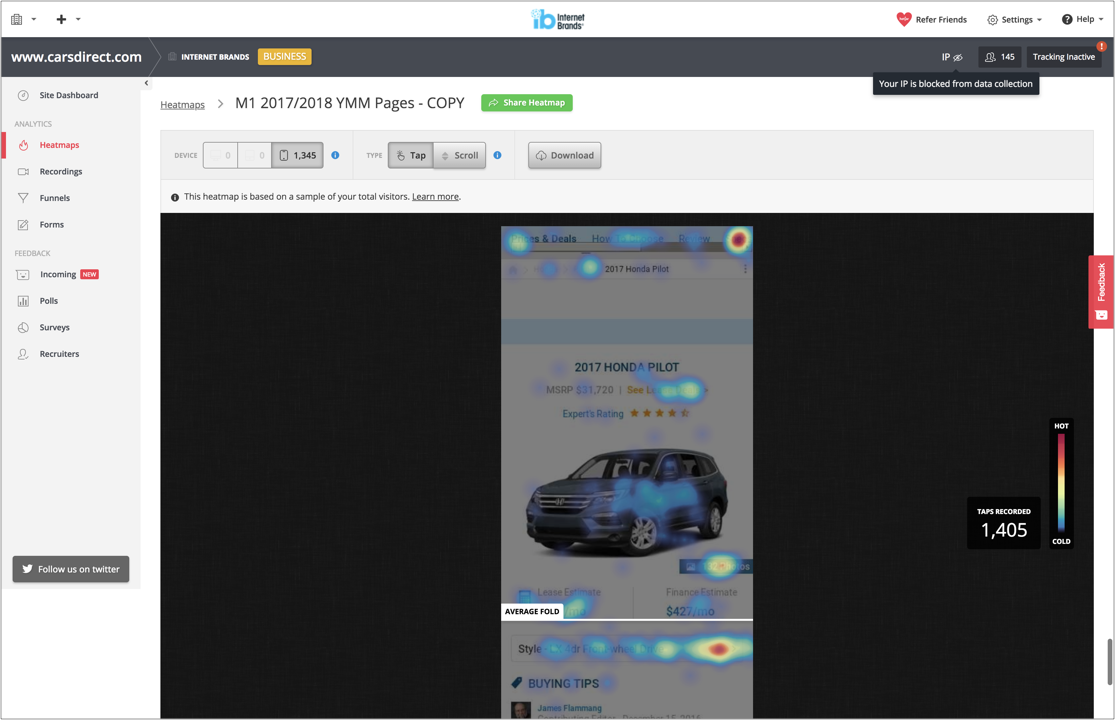Screen dimensions: 1115x720
Task: Expand the plus add-new dropdown
Action: click(68, 19)
